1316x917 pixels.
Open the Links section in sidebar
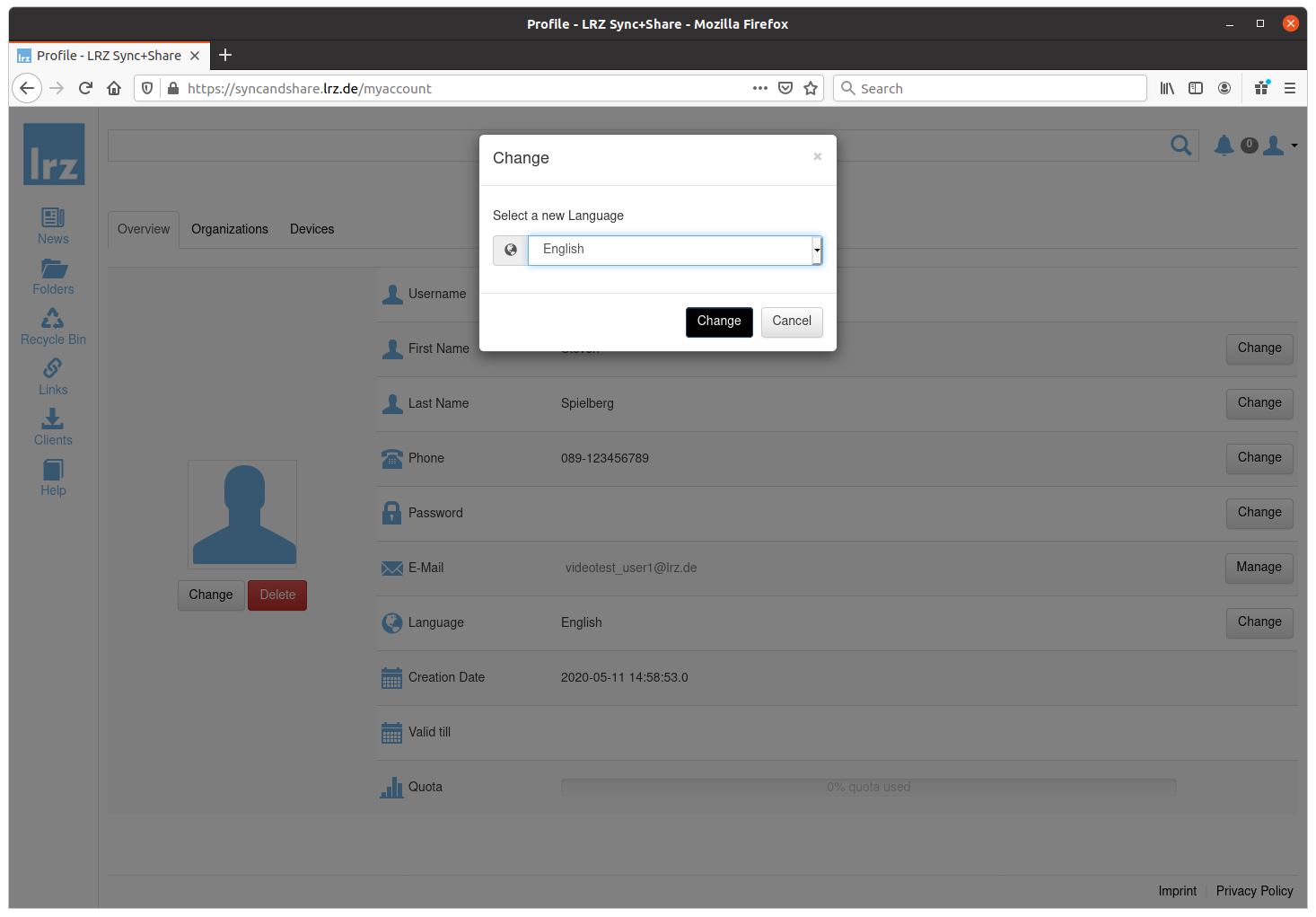(53, 377)
